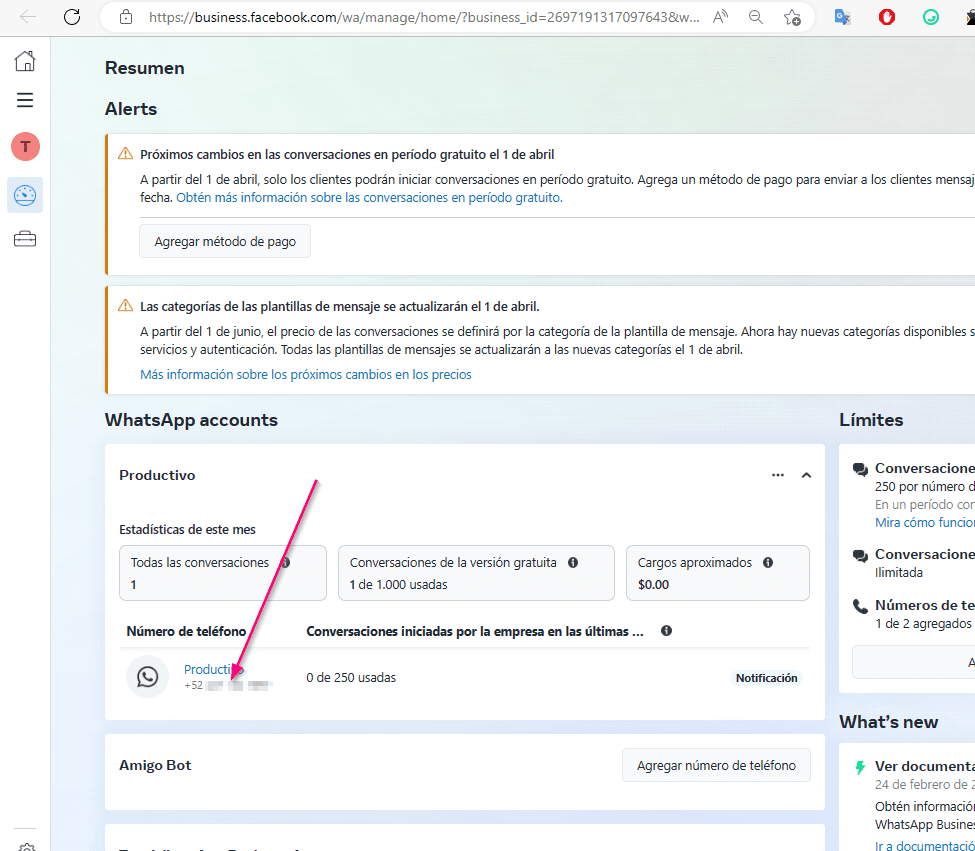Screen dimensions: 975x851
Task: Collapse the Productivo account section
Action: (806, 475)
